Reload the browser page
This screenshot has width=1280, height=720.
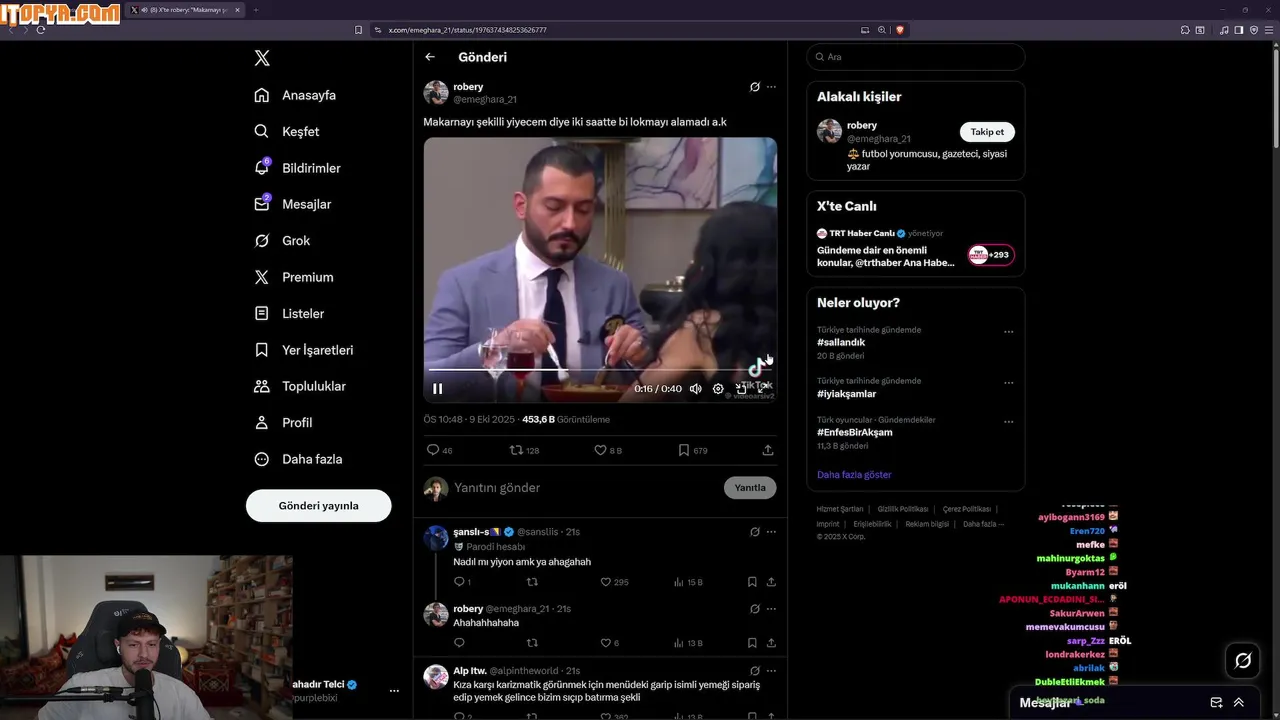point(41,30)
